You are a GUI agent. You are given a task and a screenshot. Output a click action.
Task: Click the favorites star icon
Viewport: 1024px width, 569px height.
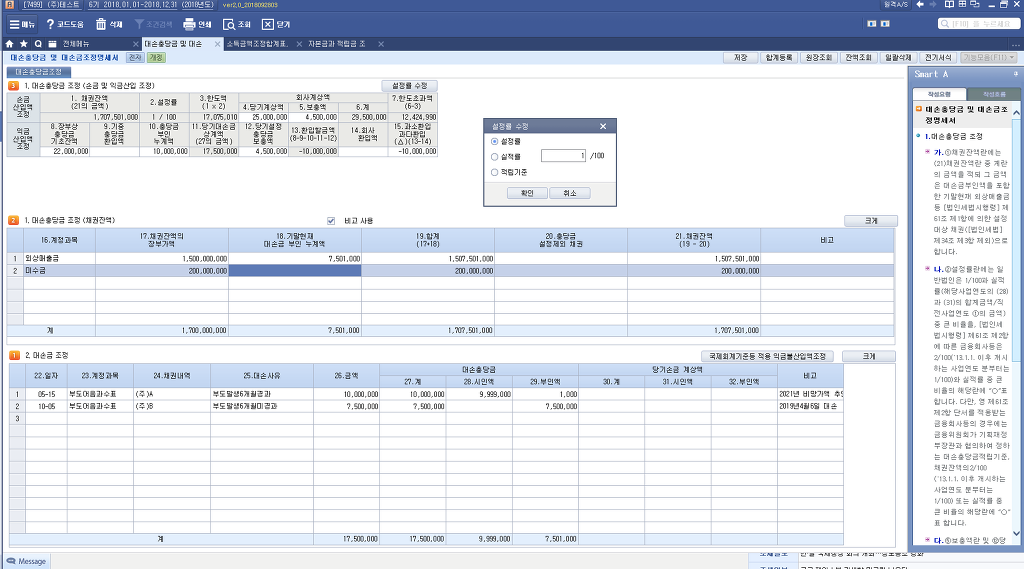click(23, 44)
